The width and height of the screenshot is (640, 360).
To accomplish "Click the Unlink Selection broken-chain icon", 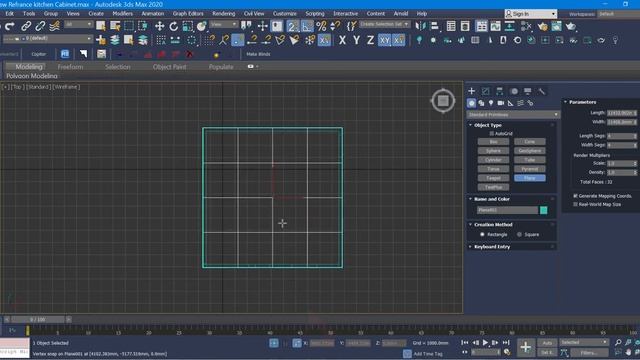I will point(40,27).
